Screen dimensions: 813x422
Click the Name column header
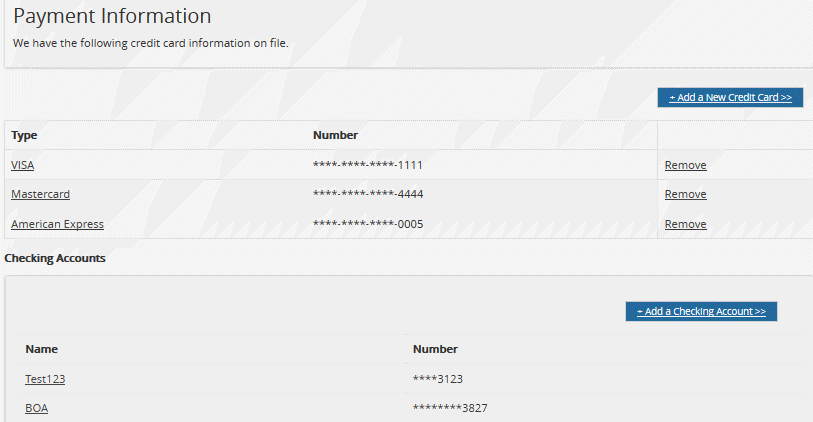coord(41,349)
